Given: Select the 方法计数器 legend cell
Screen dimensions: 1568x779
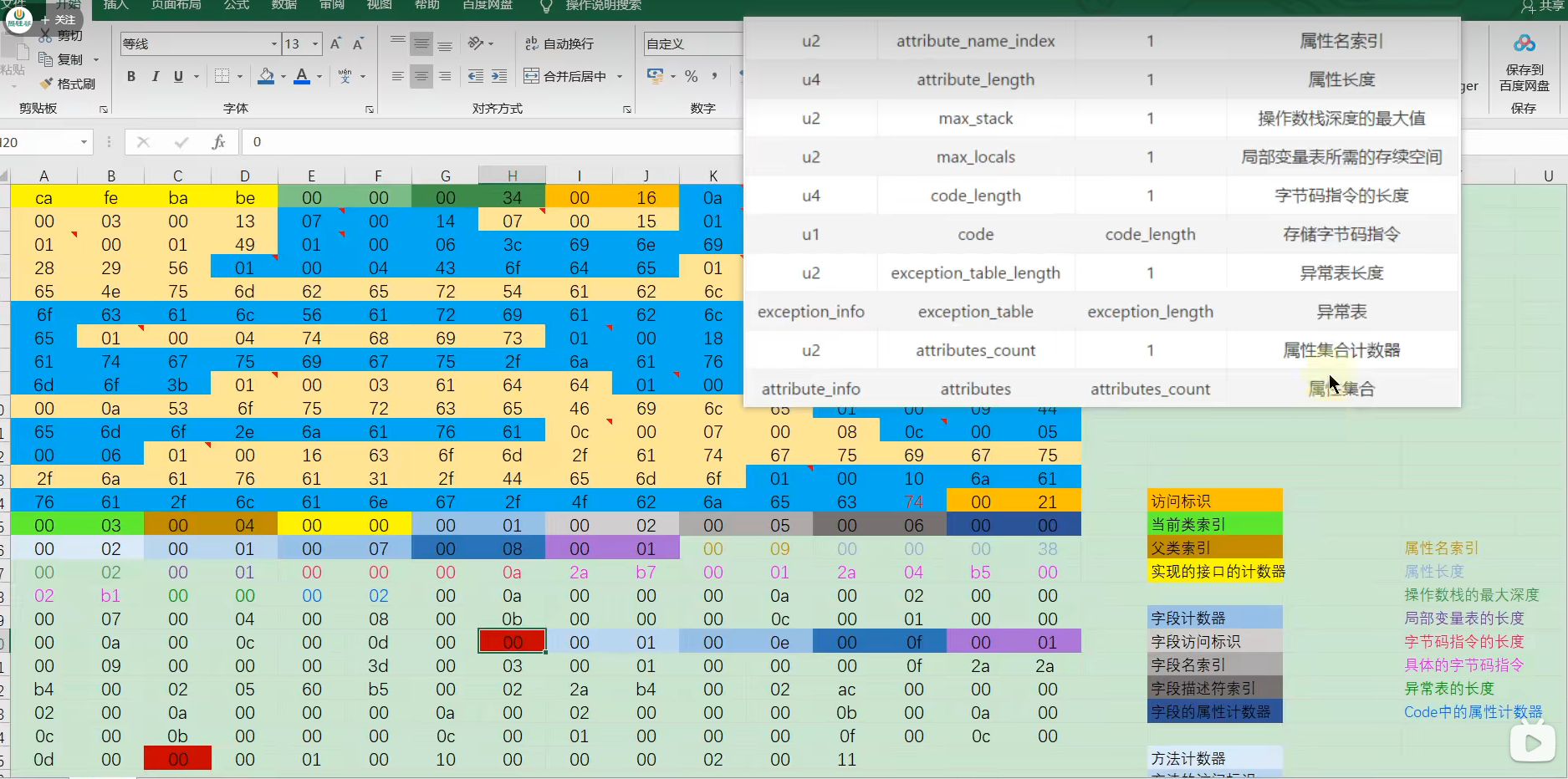Looking at the screenshot, I should [x=1215, y=758].
